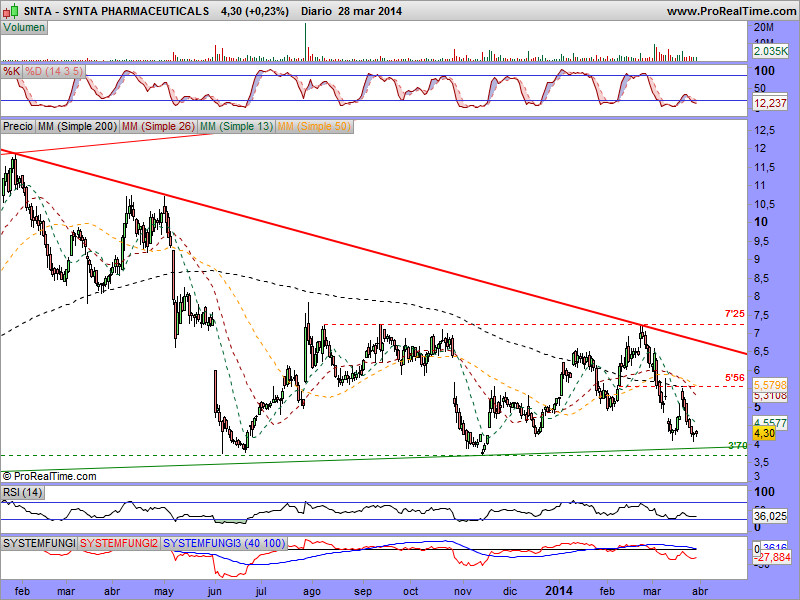Click the 7'25 resistance level label
The height and width of the screenshot is (600, 800).
[735, 314]
